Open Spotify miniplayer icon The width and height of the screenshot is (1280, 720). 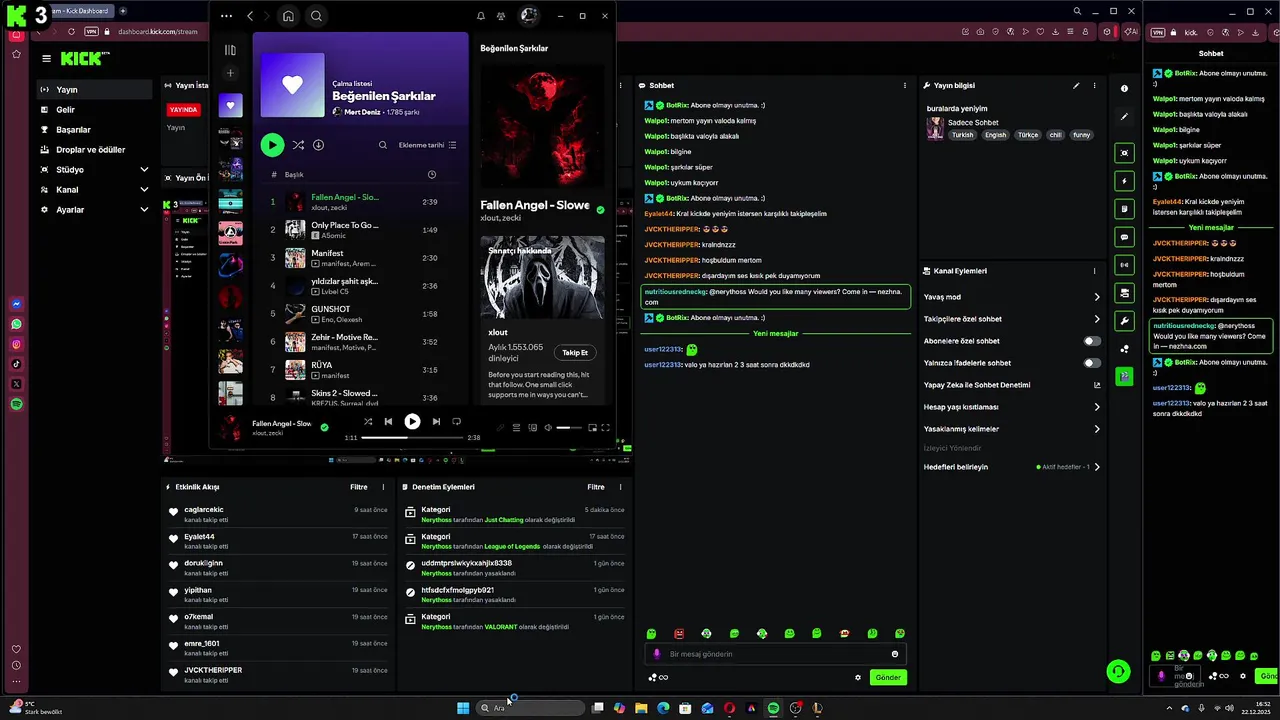point(592,428)
